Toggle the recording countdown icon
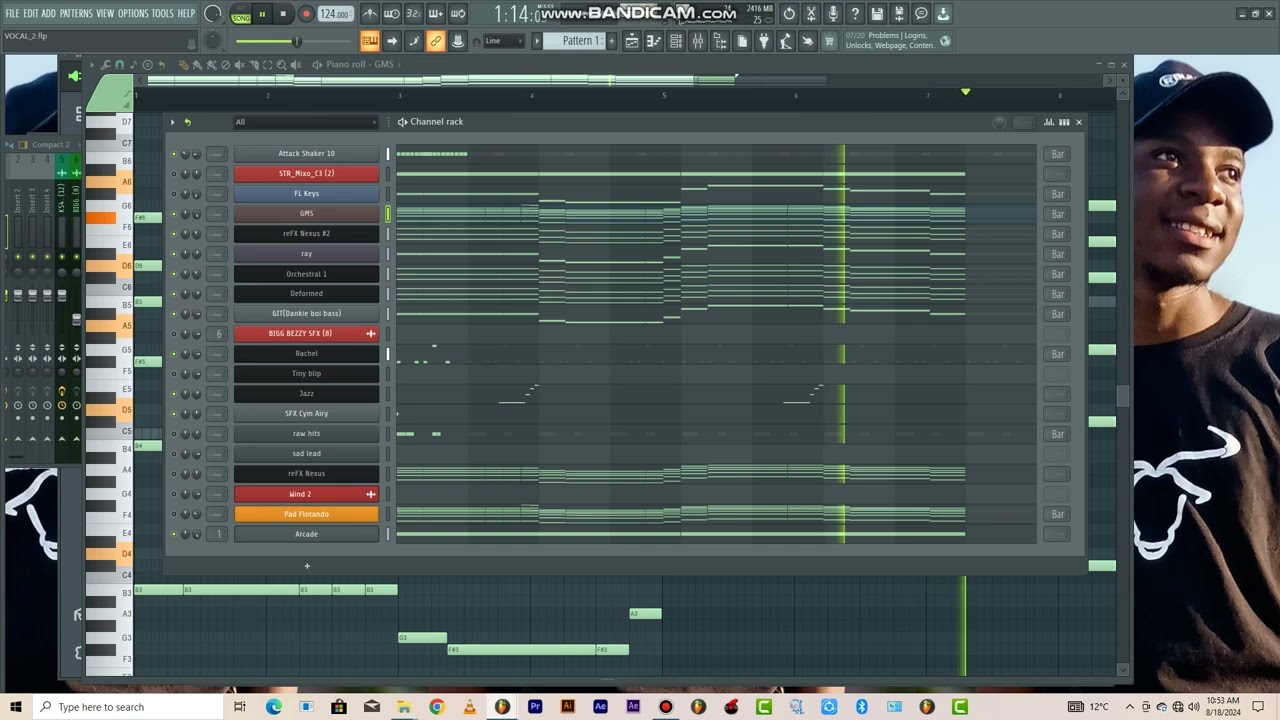 (x=413, y=14)
